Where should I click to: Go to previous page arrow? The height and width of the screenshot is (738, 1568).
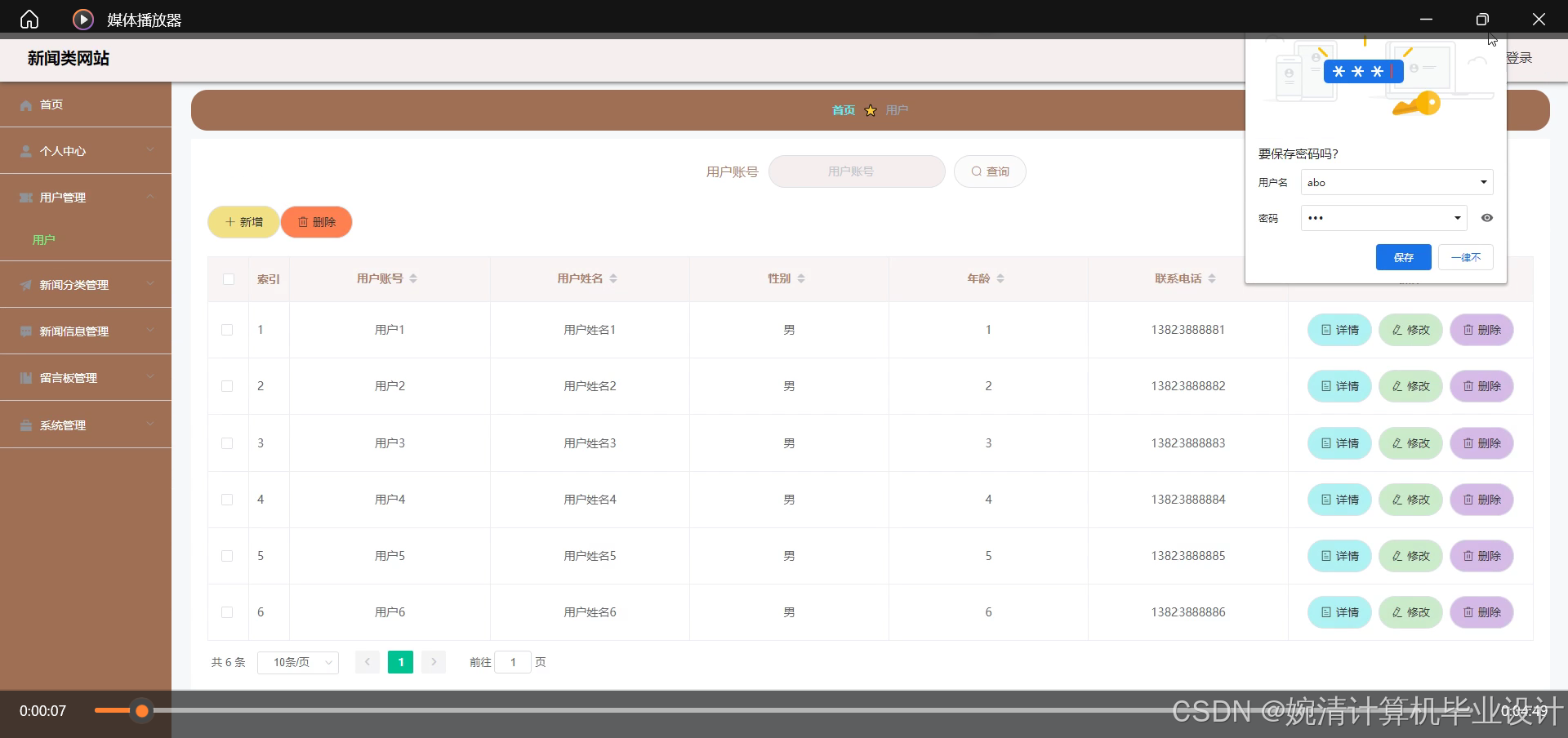coord(367,662)
